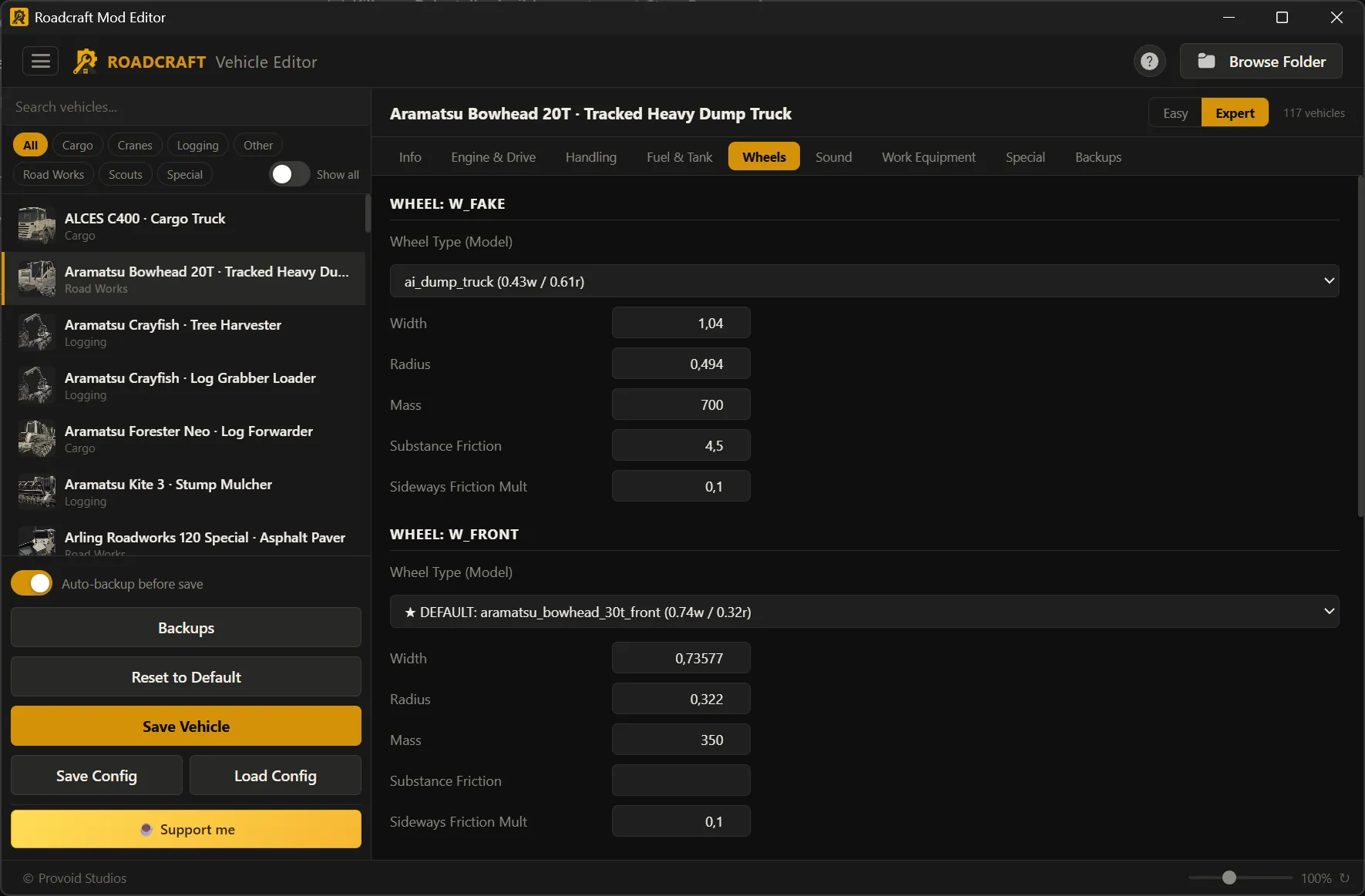The image size is (1365, 896).
Task: Edit W_FAKE Radius value 0,494
Action: [681, 364]
